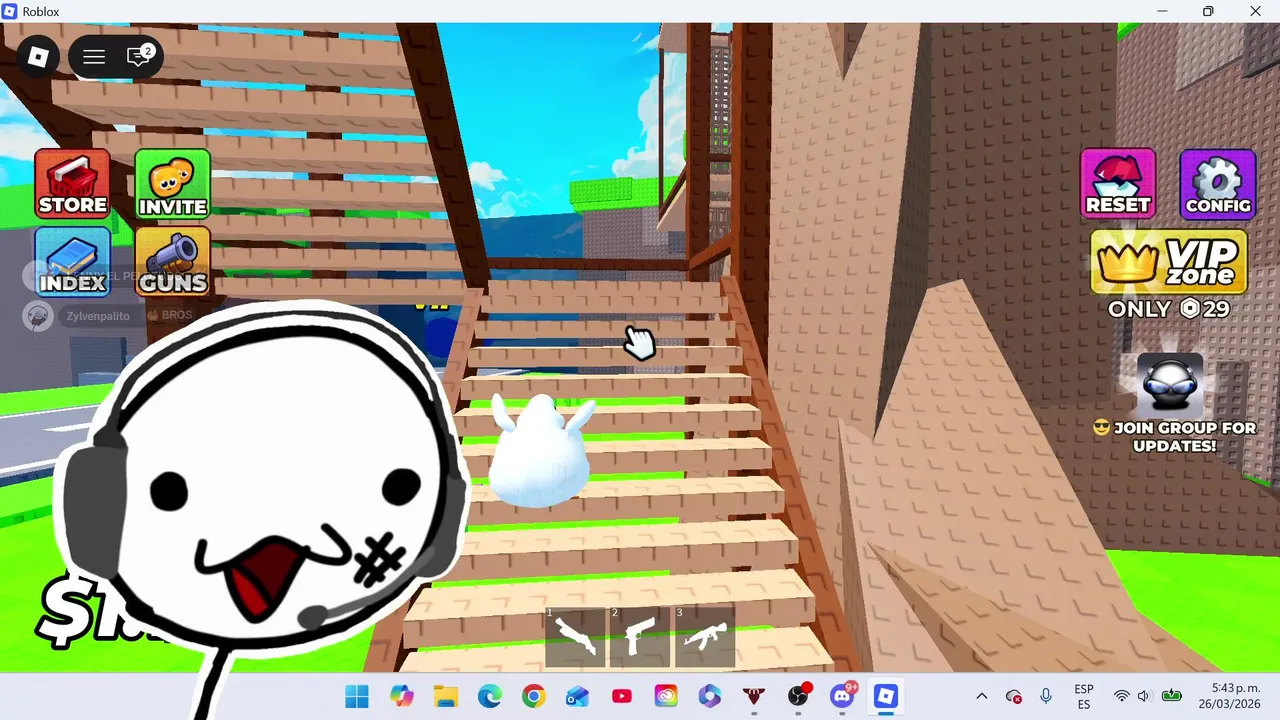The height and width of the screenshot is (720, 1280).
Task: Open the ESP ES language switcher
Action: (x=1083, y=696)
